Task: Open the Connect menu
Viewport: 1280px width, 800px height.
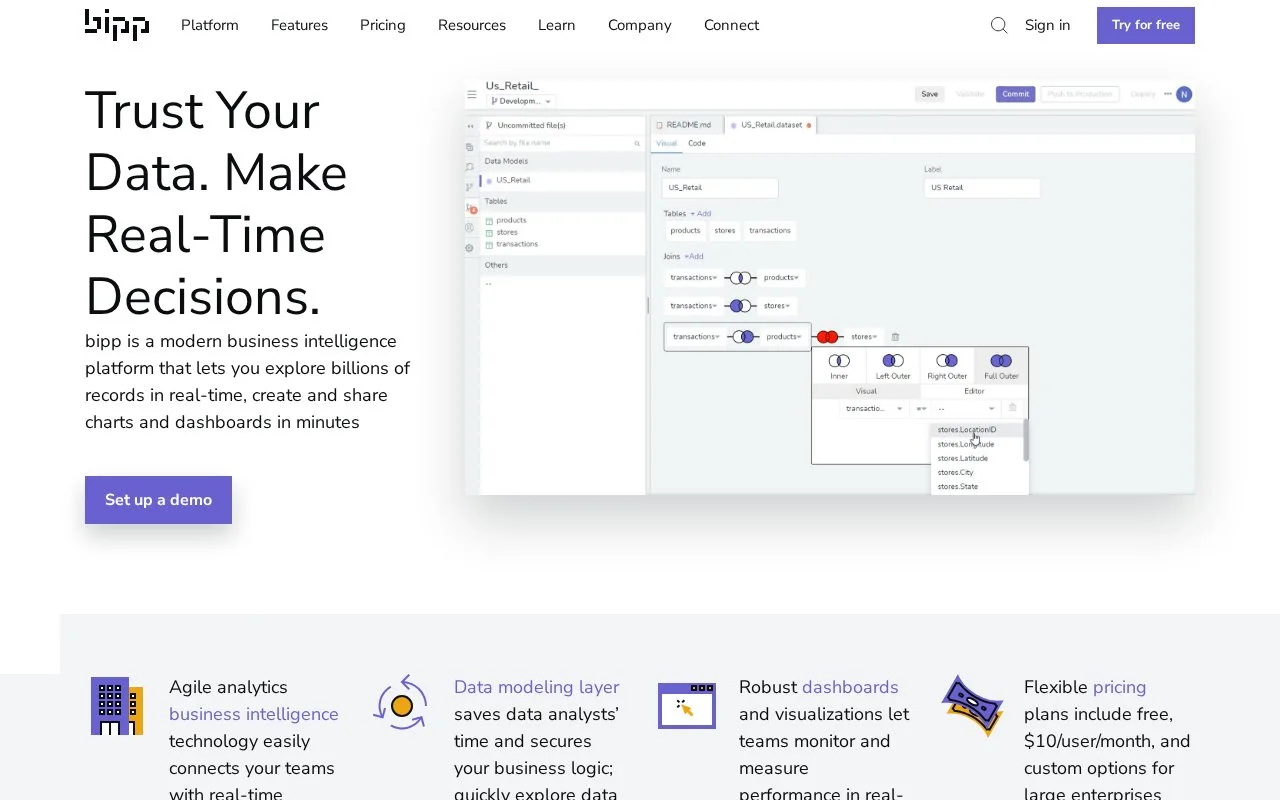Action: pyautogui.click(x=732, y=25)
